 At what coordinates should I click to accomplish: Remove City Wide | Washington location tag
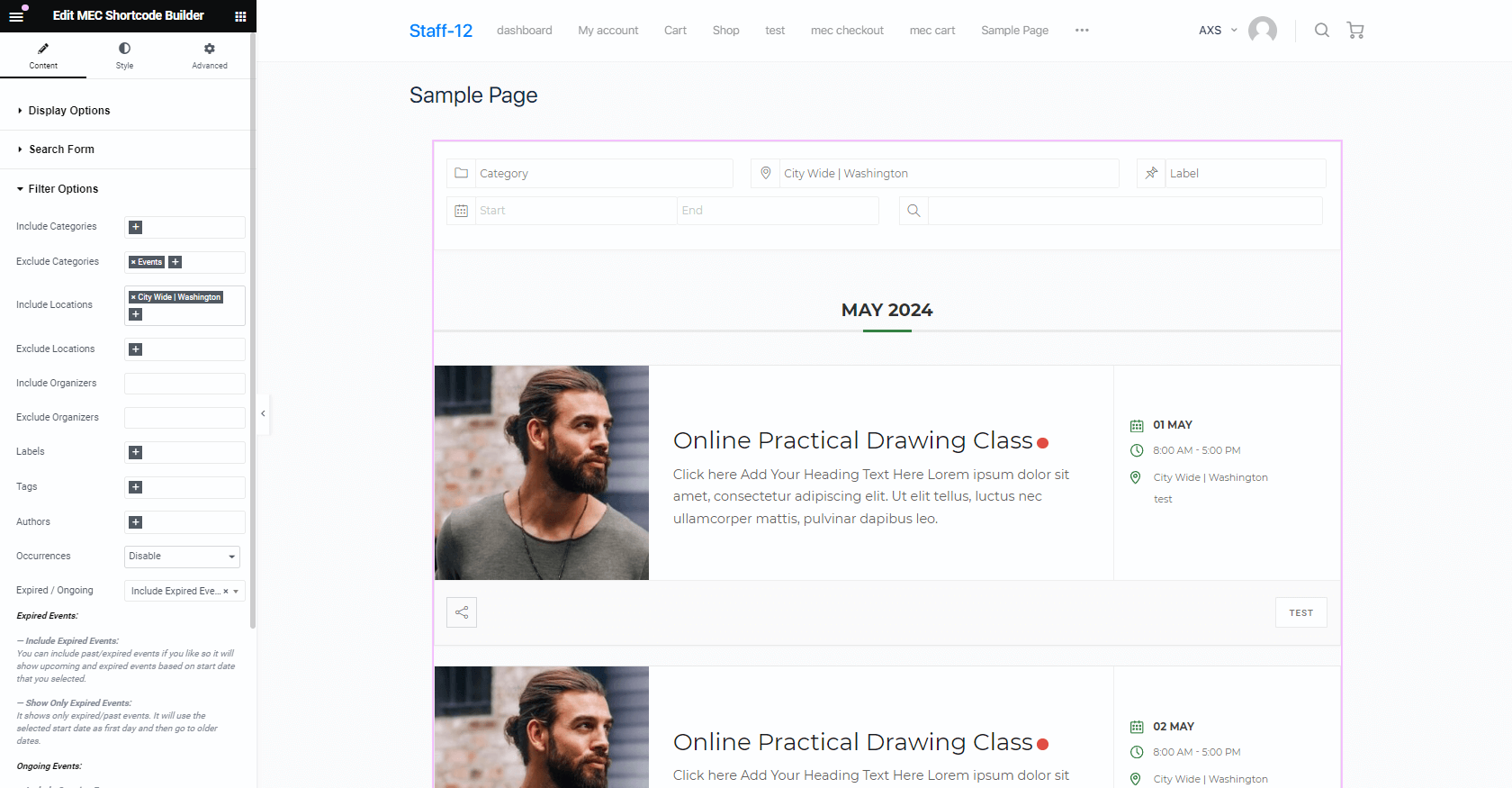(x=133, y=297)
